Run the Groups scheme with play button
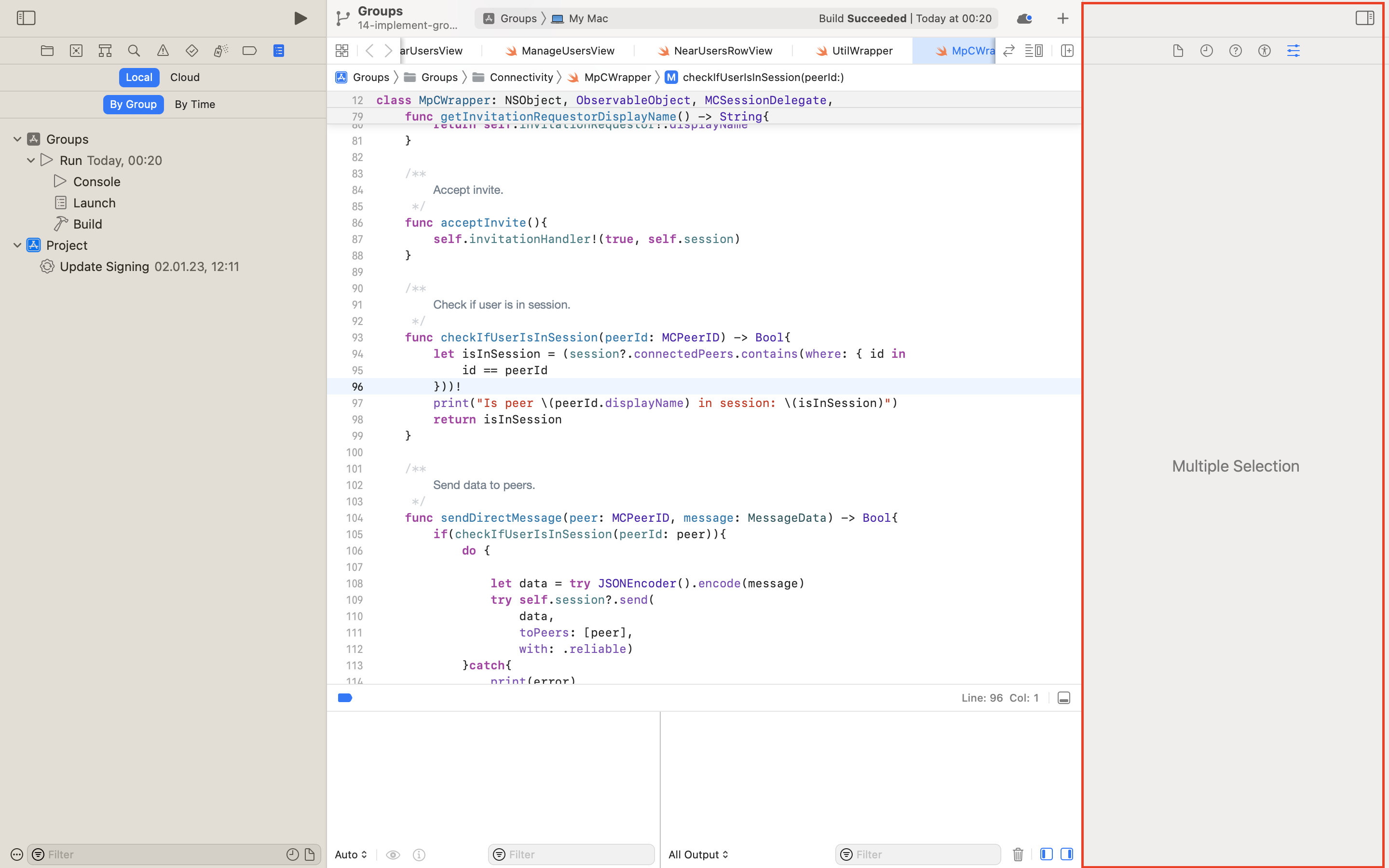 300,18
